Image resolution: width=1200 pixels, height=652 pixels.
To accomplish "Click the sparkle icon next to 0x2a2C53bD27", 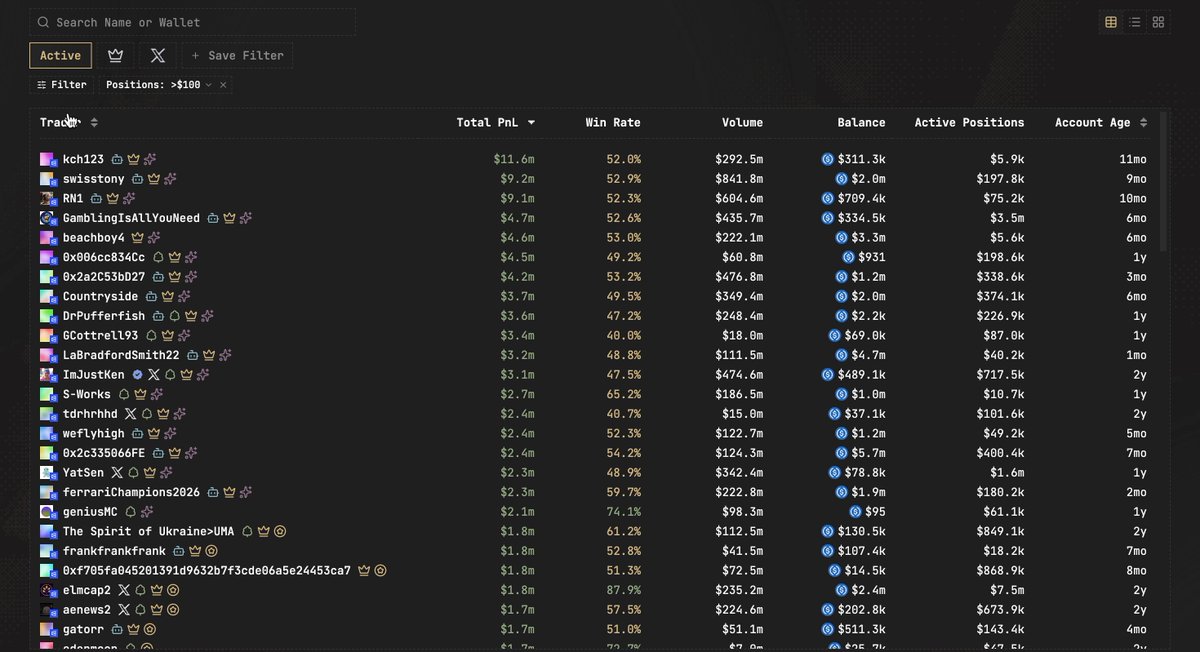I will 190,277.
